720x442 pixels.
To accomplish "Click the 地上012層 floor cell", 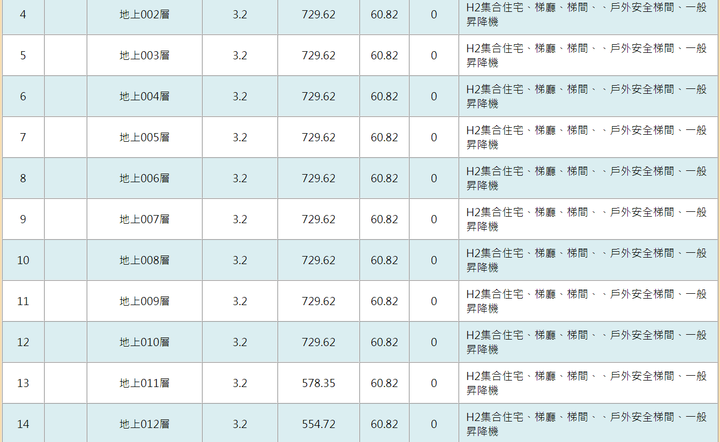I will click(145, 424).
